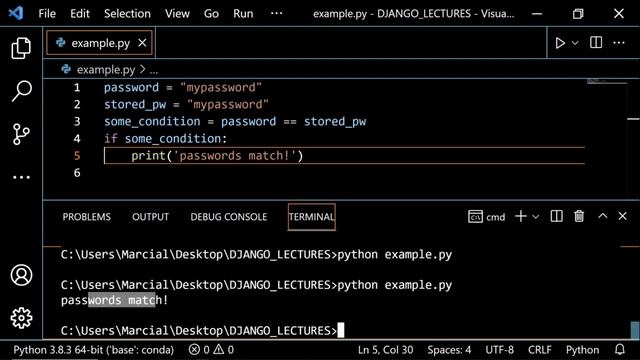The height and width of the screenshot is (360, 640).
Task: Split the editor to the right
Action: pos(596,42)
